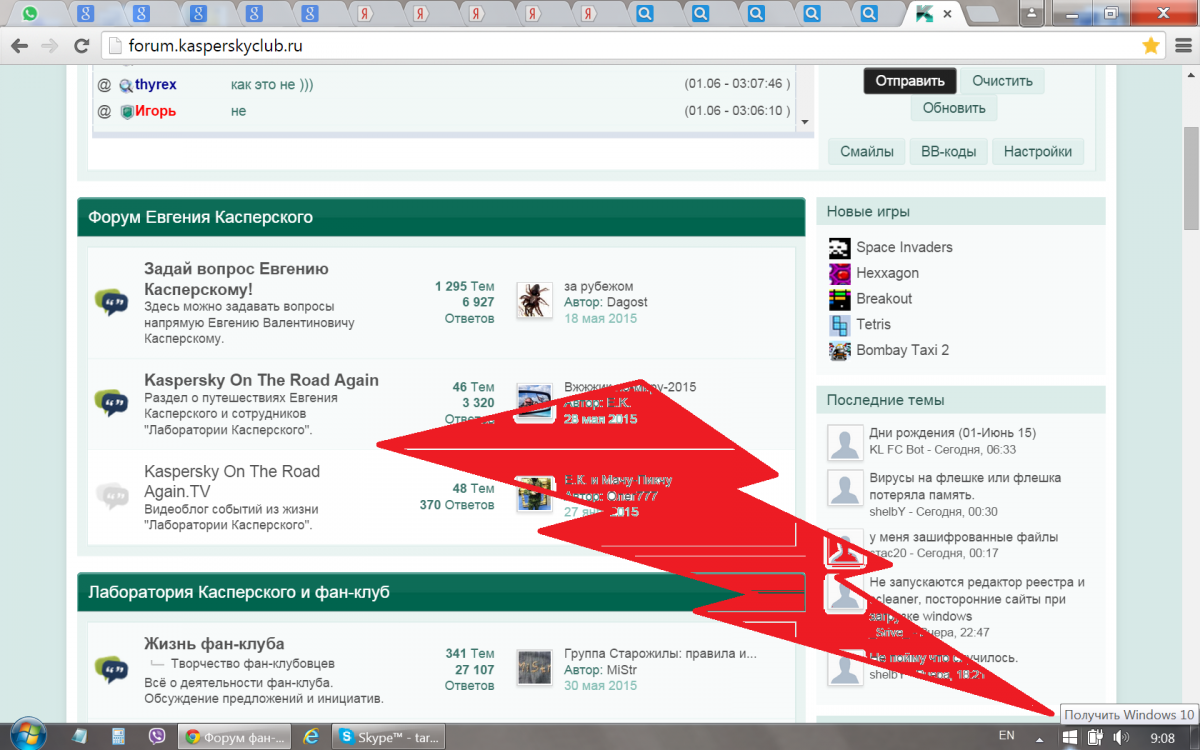
Task: Click the Tetris game icon
Action: (840, 325)
